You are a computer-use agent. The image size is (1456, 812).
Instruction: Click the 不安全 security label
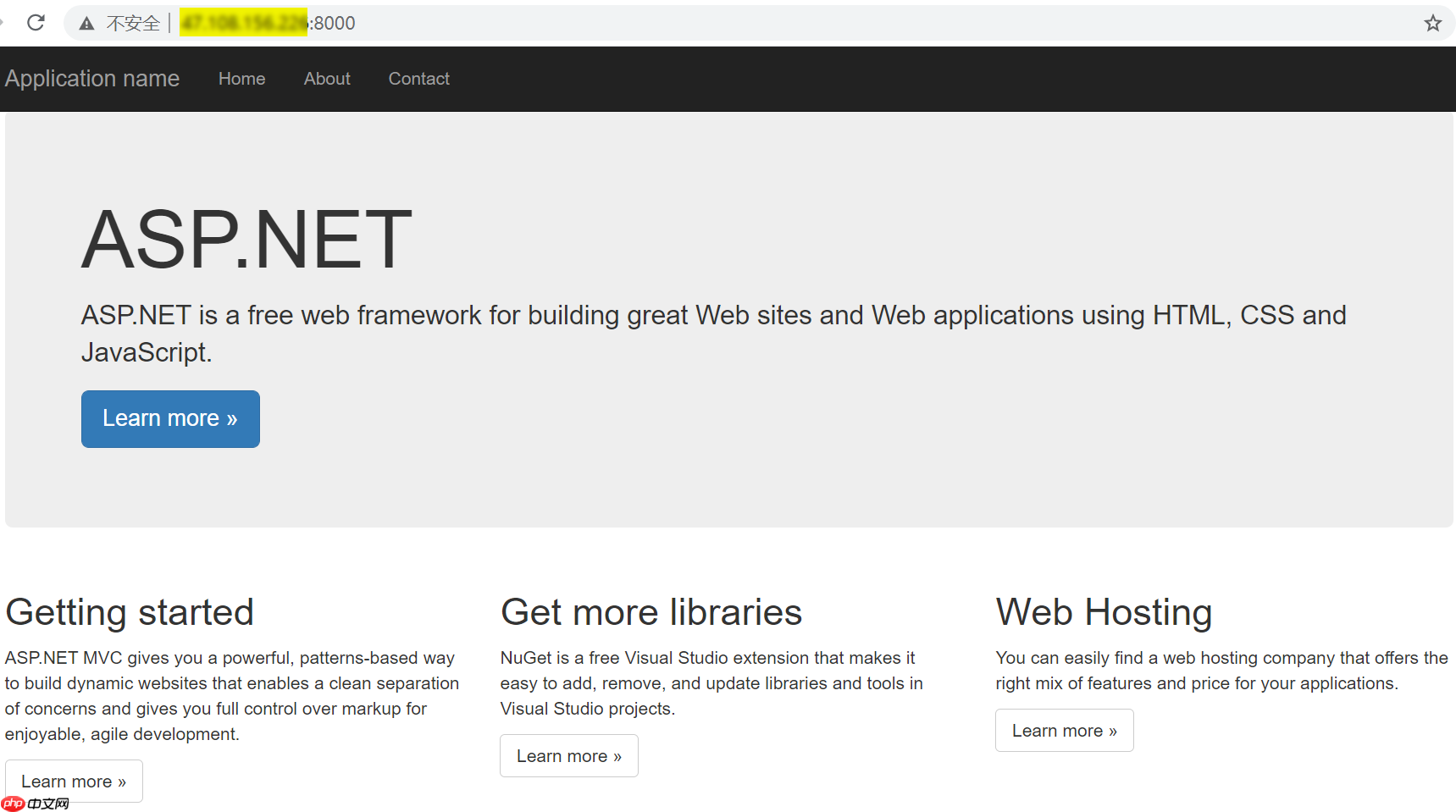tap(133, 24)
